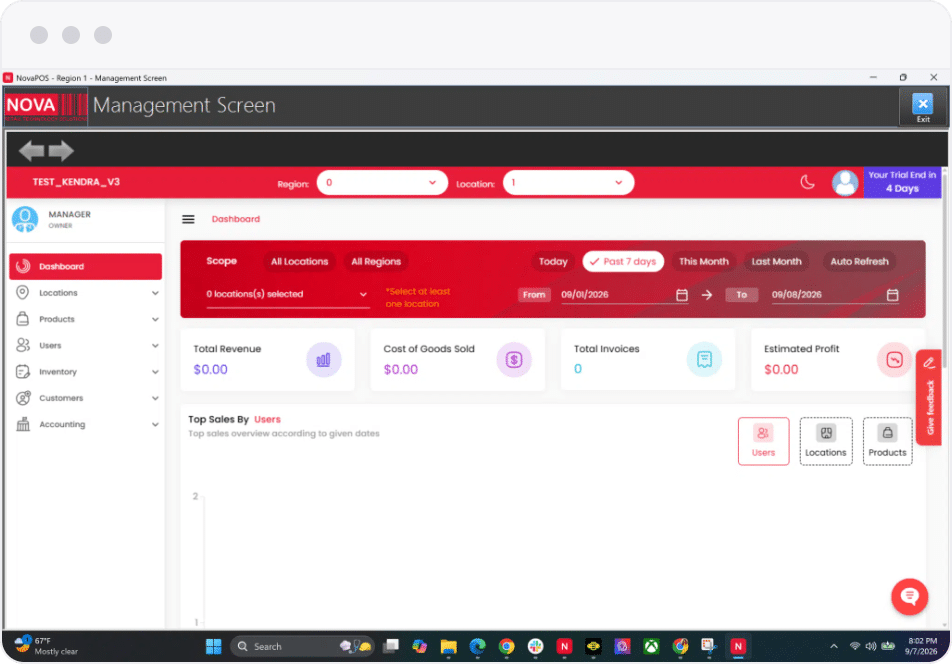Click the Top Sales By Users link
This screenshot has width=952, height=664.
pos(267,419)
